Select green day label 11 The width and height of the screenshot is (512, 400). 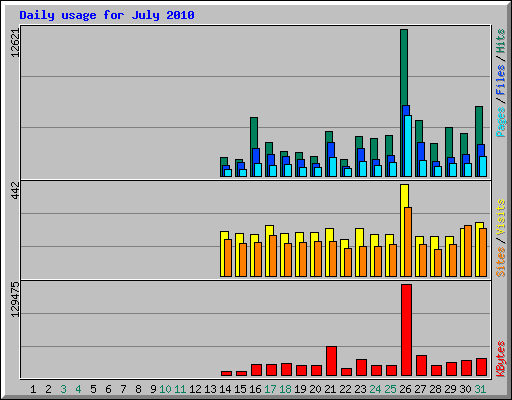(x=180, y=389)
